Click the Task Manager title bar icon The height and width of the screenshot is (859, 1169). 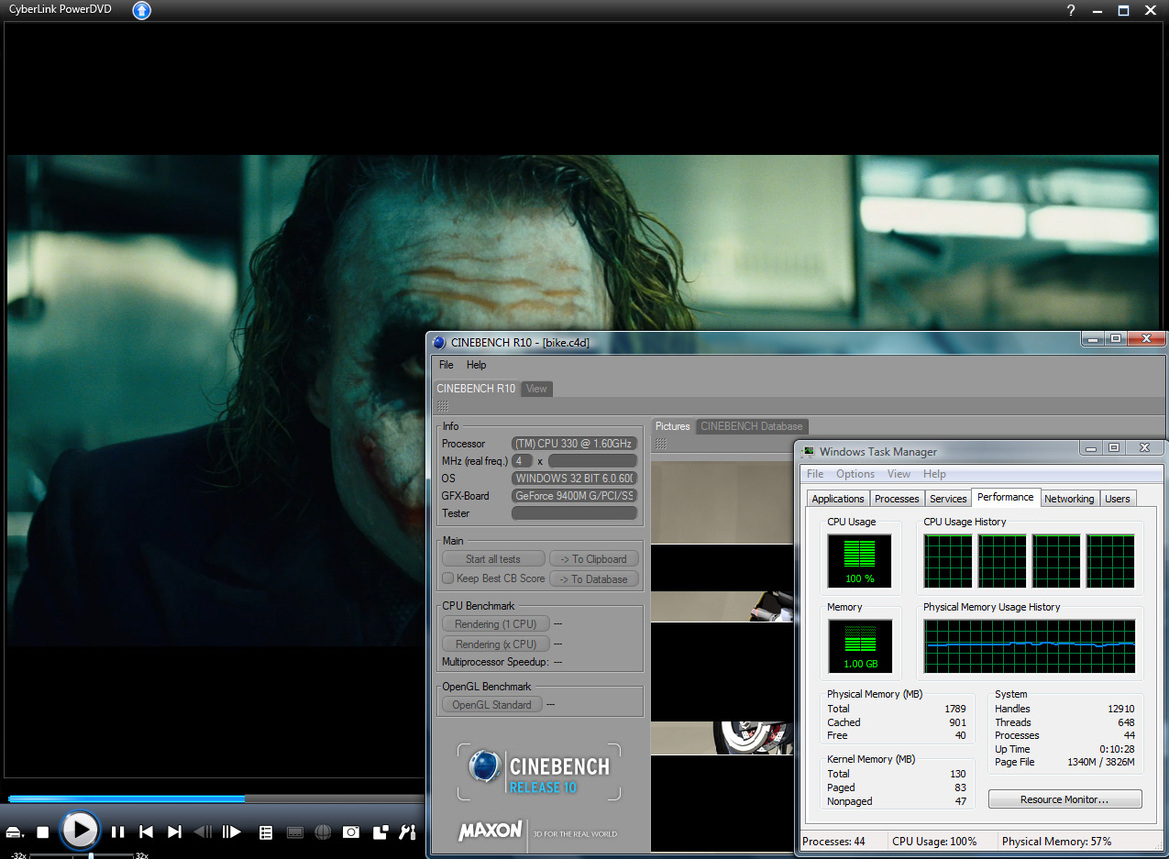tap(808, 452)
